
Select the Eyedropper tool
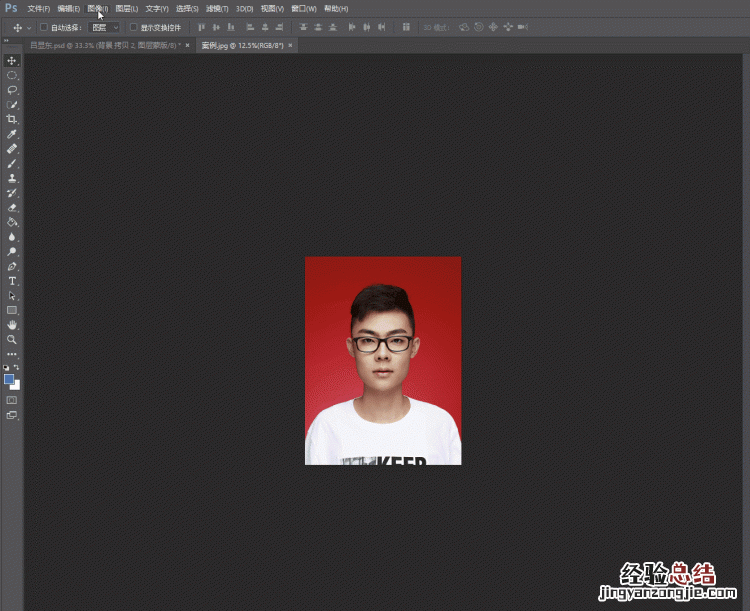pyautogui.click(x=12, y=134)
